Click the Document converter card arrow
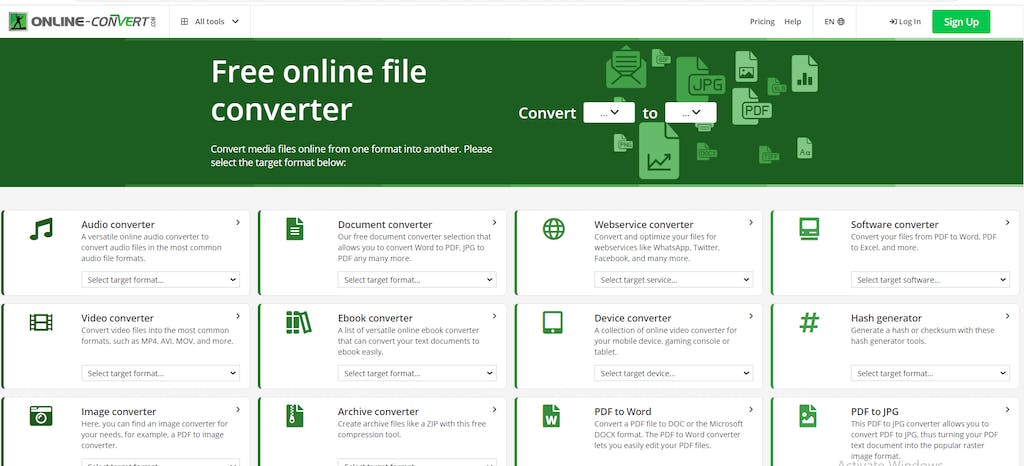1024x466 pixels. pyautogui.click(x=494, y=223)
